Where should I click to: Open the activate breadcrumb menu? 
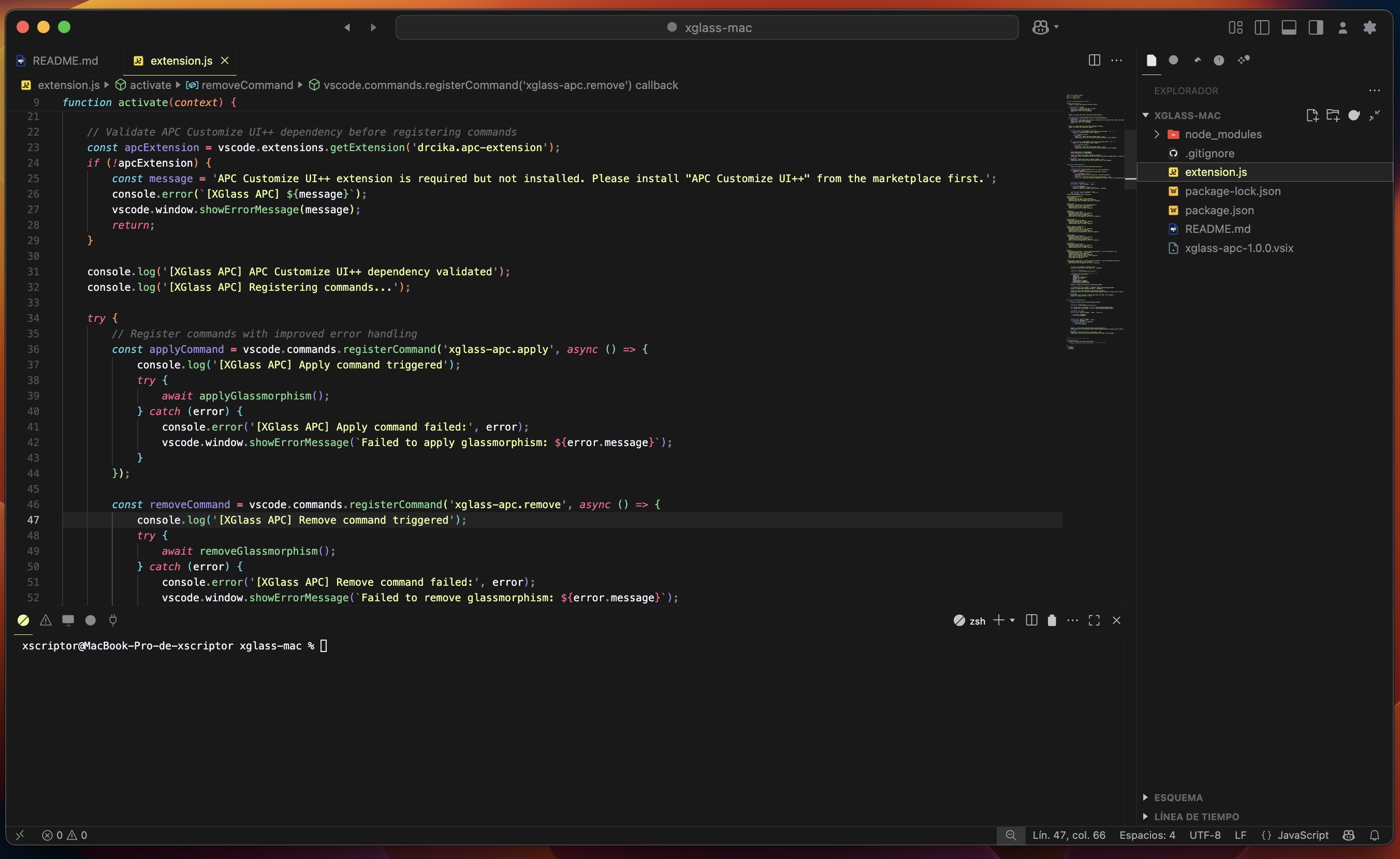150,85
